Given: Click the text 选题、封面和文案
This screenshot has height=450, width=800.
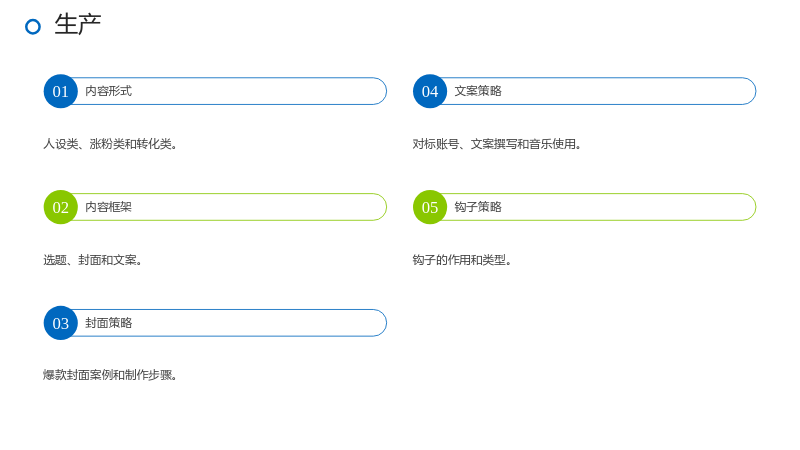Looking at the screenshot, I should click(x=92, y=260).
